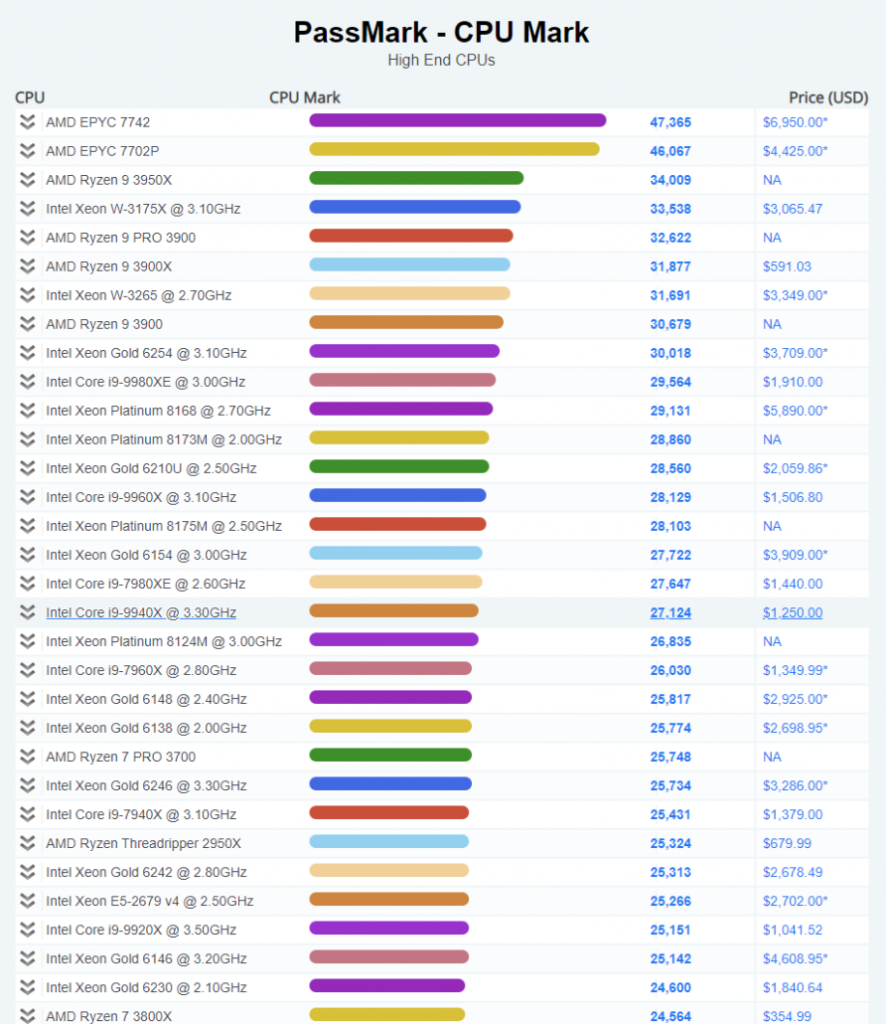Expand chevron beside Intel Core i9-9960X
Viewport: 886px width, 1024px height.
[x=27, y=497]
